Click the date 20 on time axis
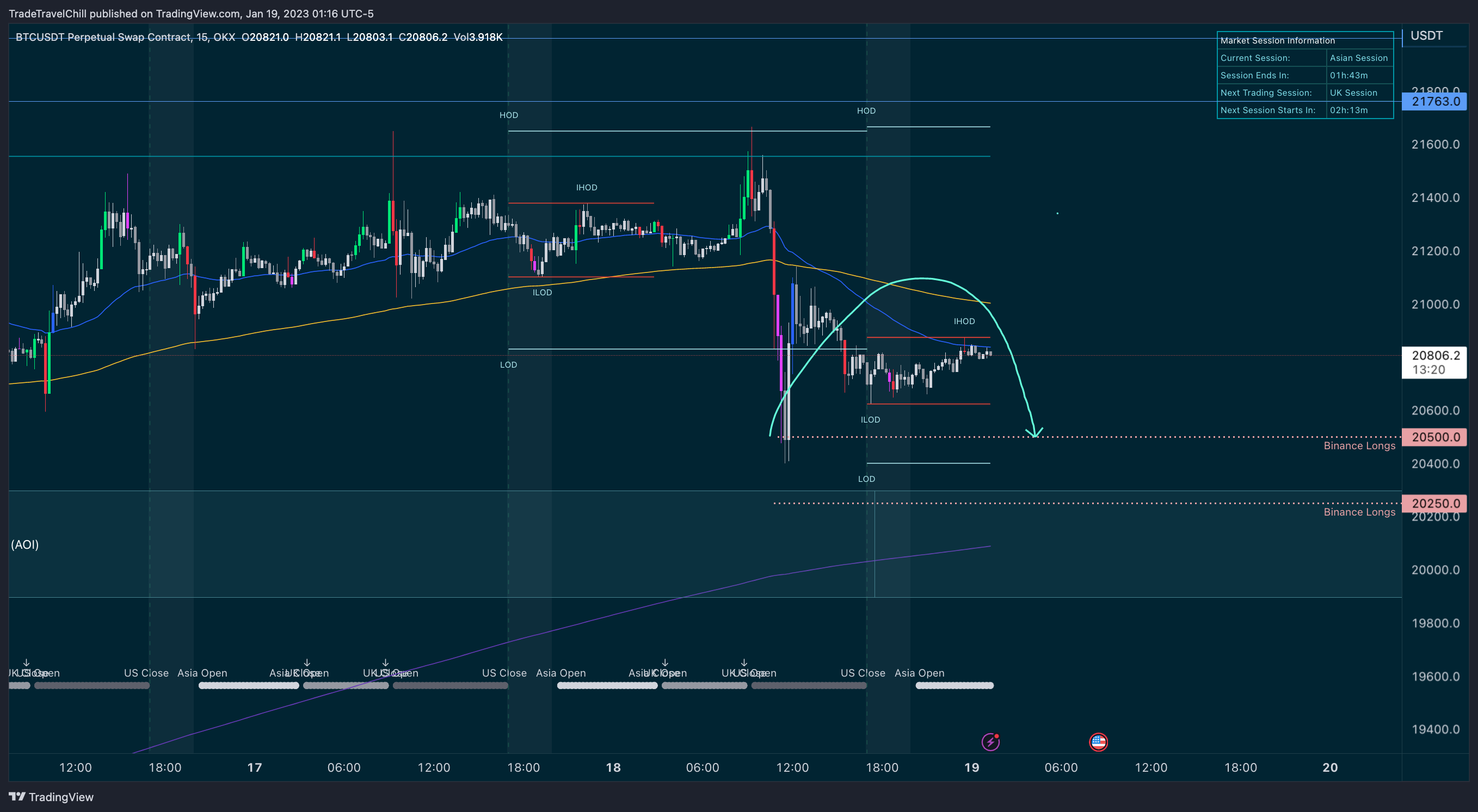Image resolution: width=1478 pixels, height=812 pixels. coord(1330,767)
